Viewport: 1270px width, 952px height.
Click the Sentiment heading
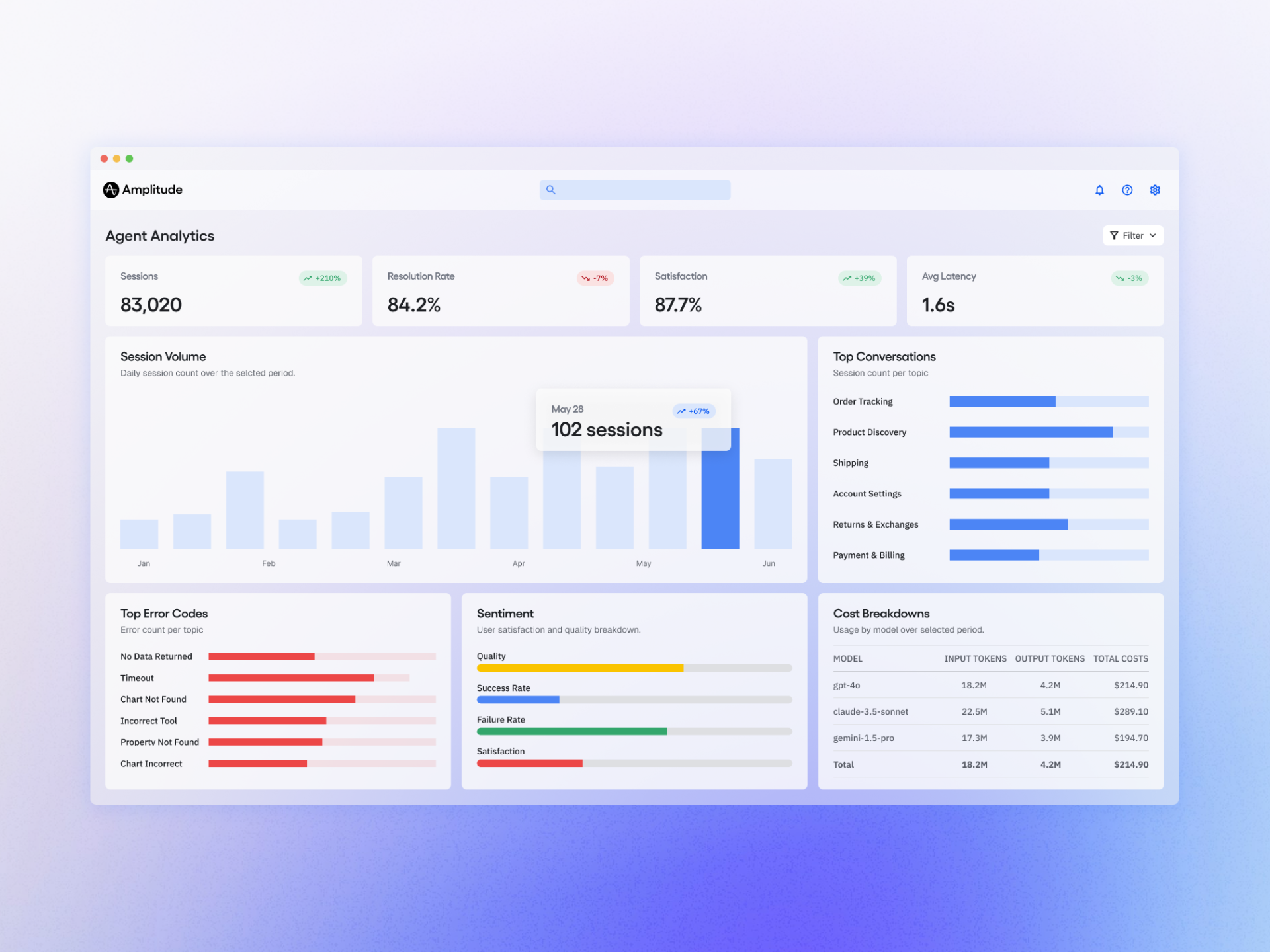[x=505, y=614]
